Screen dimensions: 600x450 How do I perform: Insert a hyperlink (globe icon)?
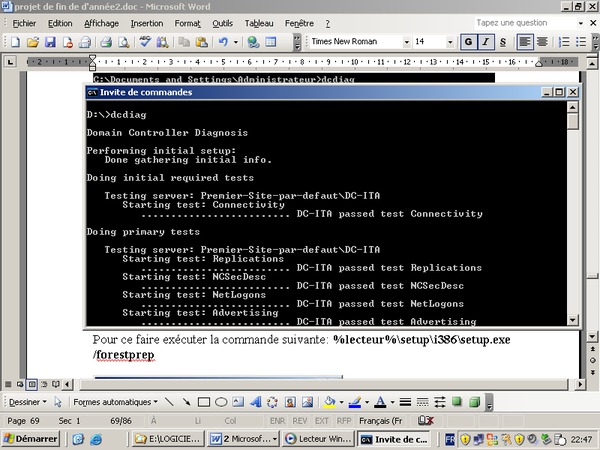(253, 42)
